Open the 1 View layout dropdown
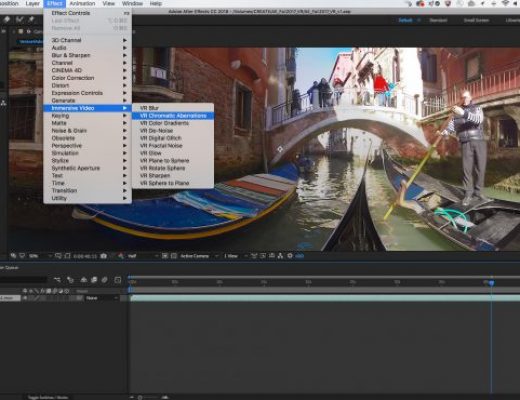 236,256
